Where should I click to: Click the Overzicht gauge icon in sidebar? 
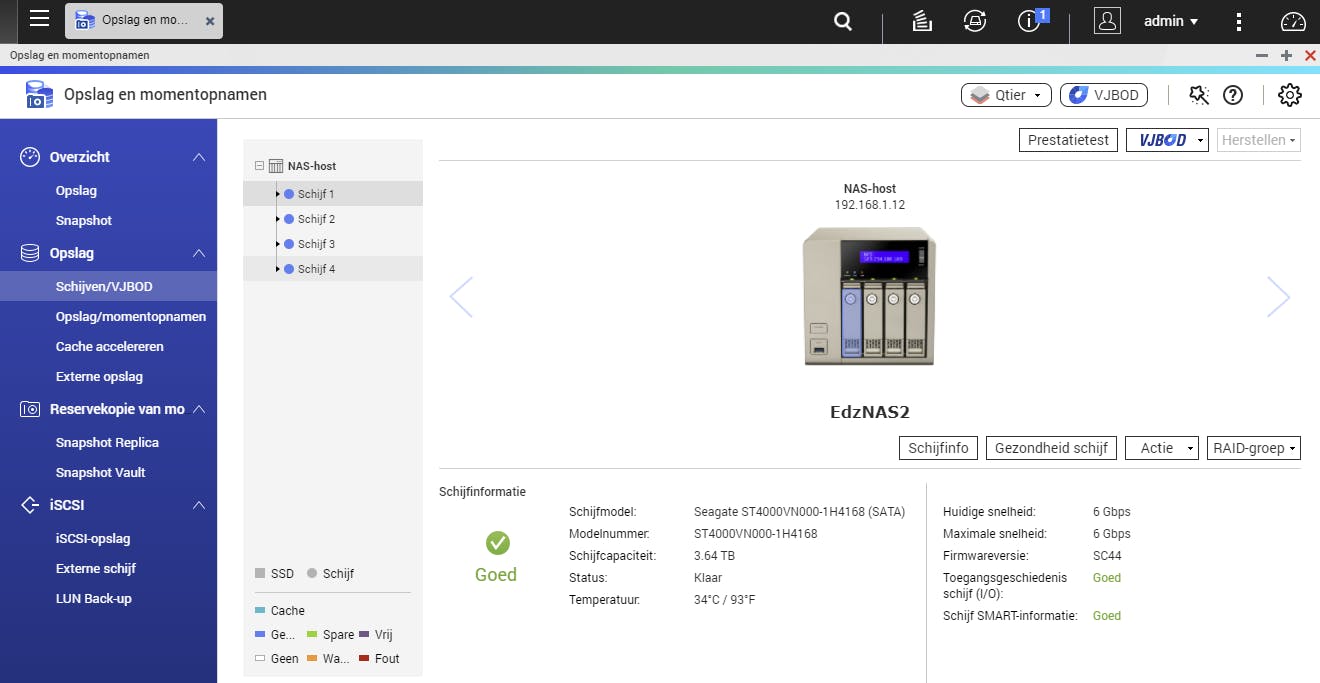coord(30,157)
